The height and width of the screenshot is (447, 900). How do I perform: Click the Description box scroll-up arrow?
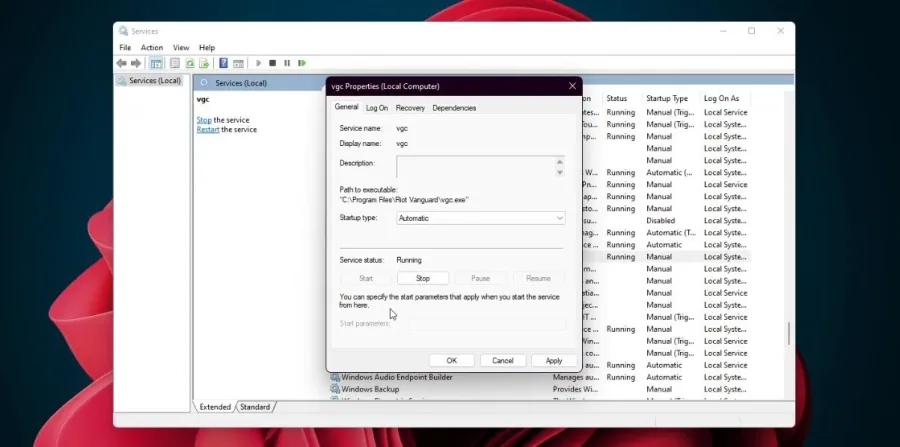tap(560, 162)
